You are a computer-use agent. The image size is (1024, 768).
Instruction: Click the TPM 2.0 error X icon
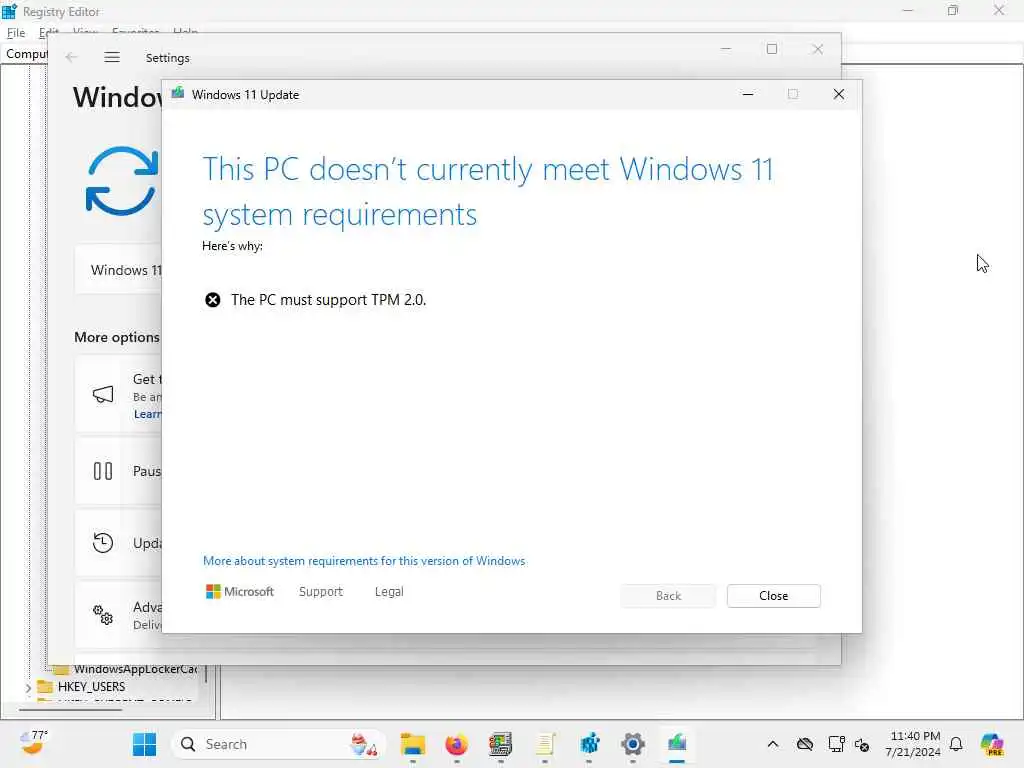pos(212,300)
